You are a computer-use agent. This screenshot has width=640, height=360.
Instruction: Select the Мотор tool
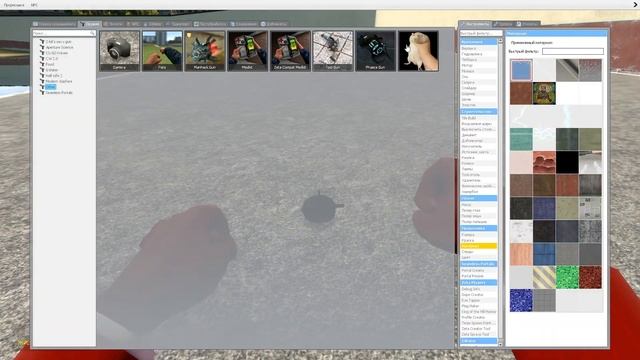click(478, 65)
